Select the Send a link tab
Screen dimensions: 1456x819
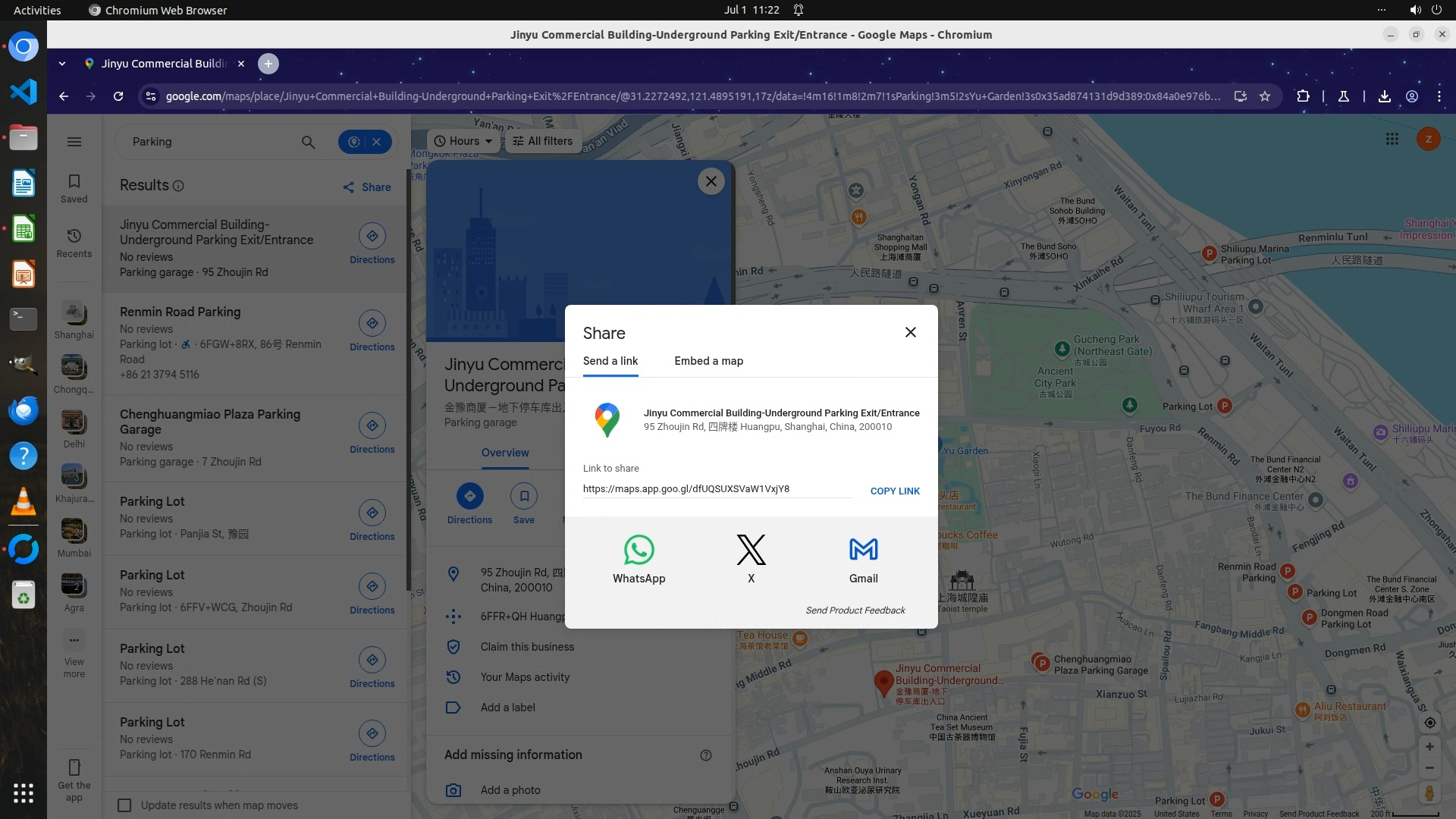tap(610, 361)
